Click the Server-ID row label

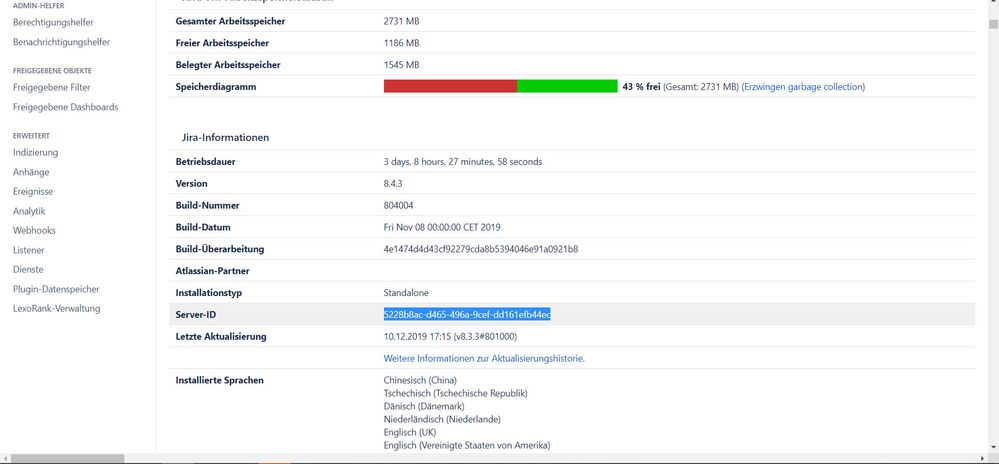(197, 315)
